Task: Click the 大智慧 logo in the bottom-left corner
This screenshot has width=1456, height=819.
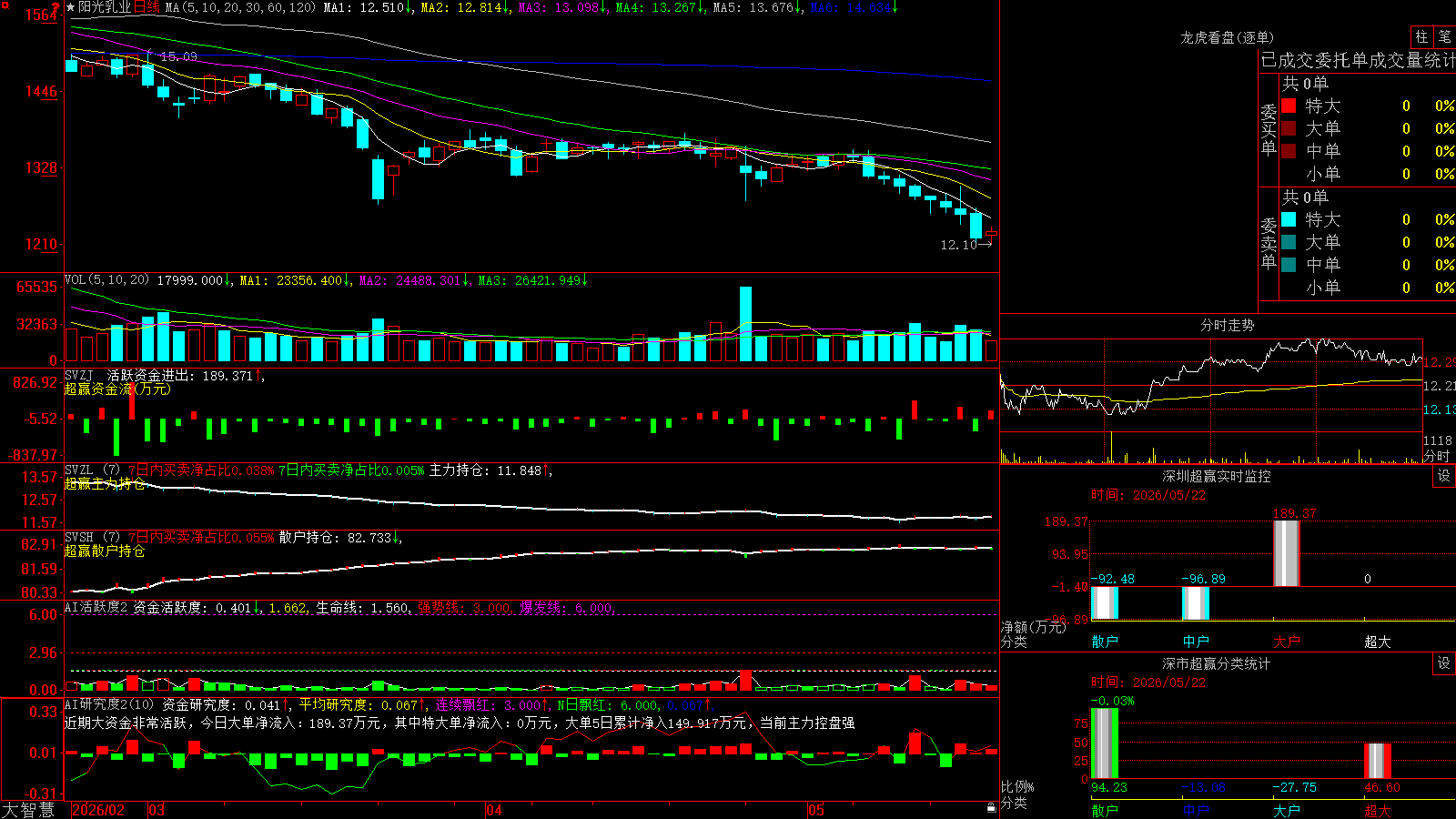Action: pyautogui.click(x=28, y=810)
